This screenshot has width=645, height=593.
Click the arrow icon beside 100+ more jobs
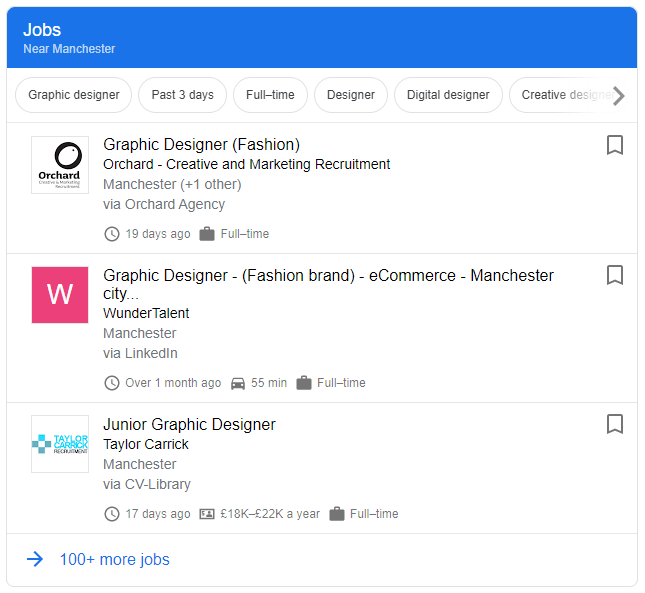coord(35,559)
